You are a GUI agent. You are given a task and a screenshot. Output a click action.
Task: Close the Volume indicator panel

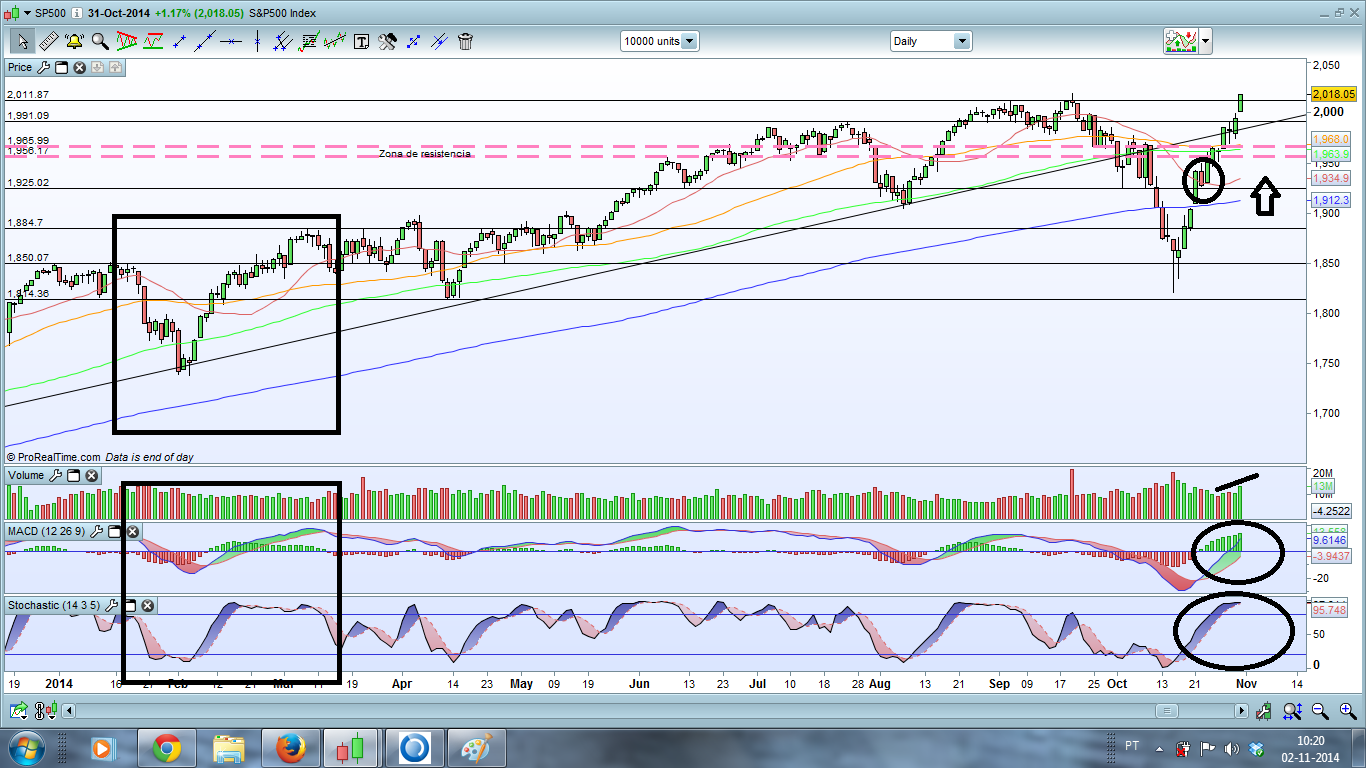click(91, 476)
